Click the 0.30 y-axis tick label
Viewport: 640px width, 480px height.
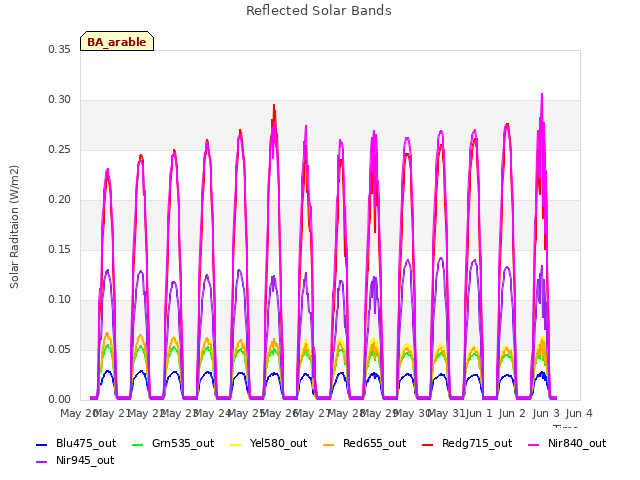pyautogui.click(x=60, y=100)
